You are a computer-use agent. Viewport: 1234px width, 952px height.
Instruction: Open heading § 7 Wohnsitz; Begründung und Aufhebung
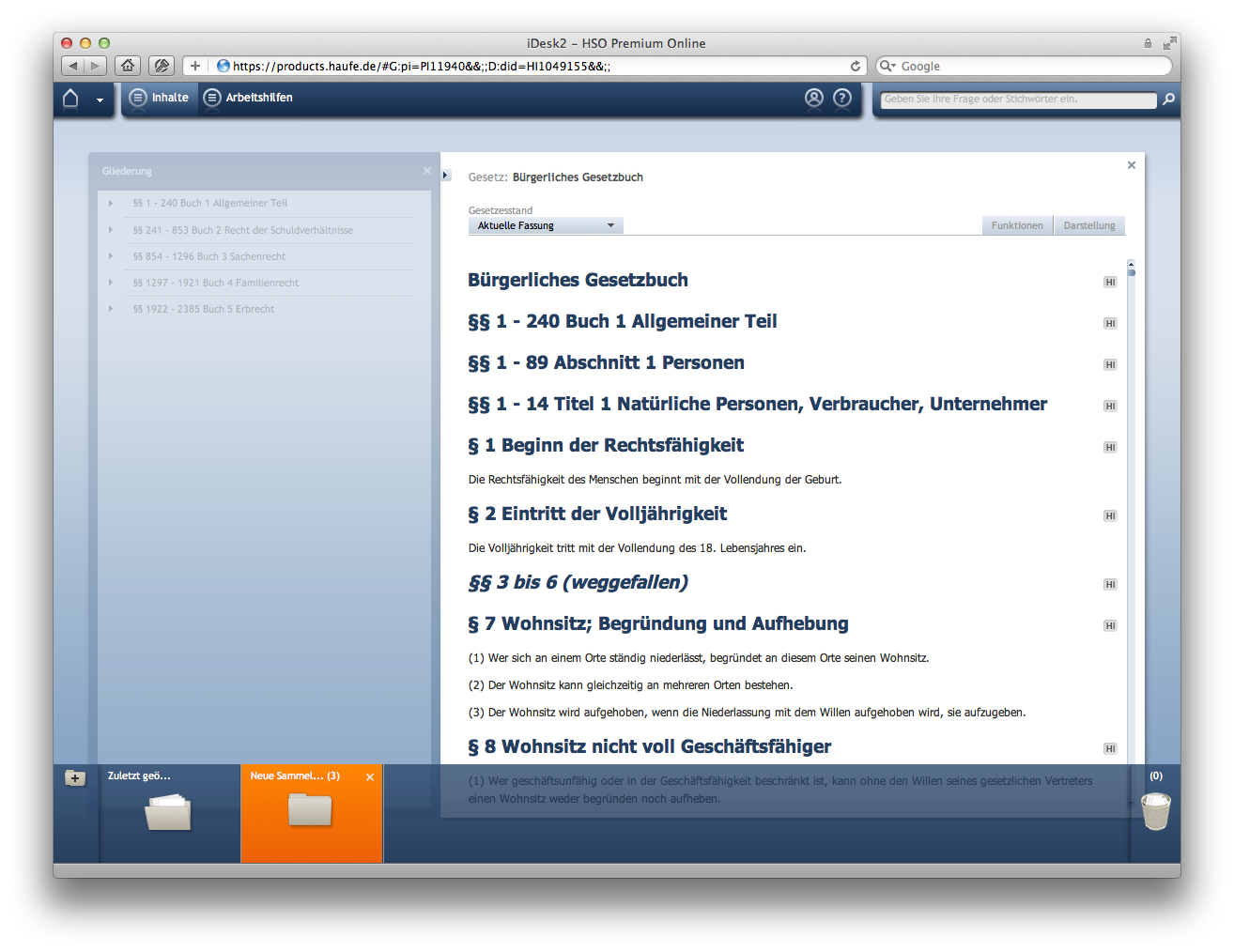coord(658,623)
